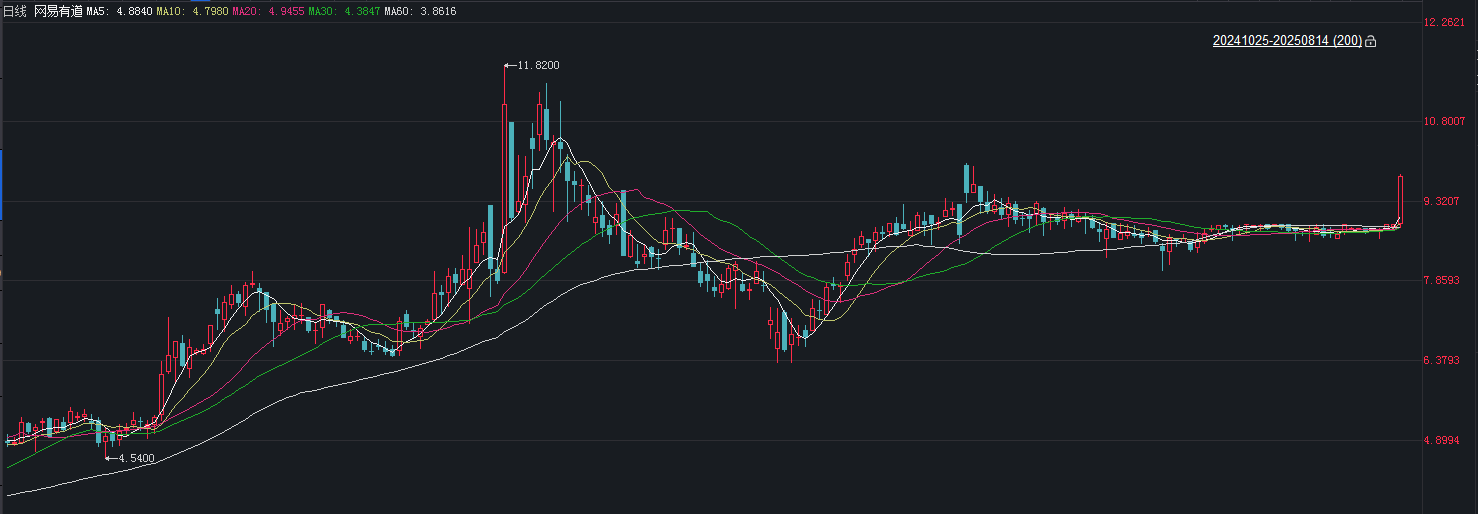The image size is (1478, 514).
Task: Click the 12.2621 price axis label
Action: point(1443,22)
